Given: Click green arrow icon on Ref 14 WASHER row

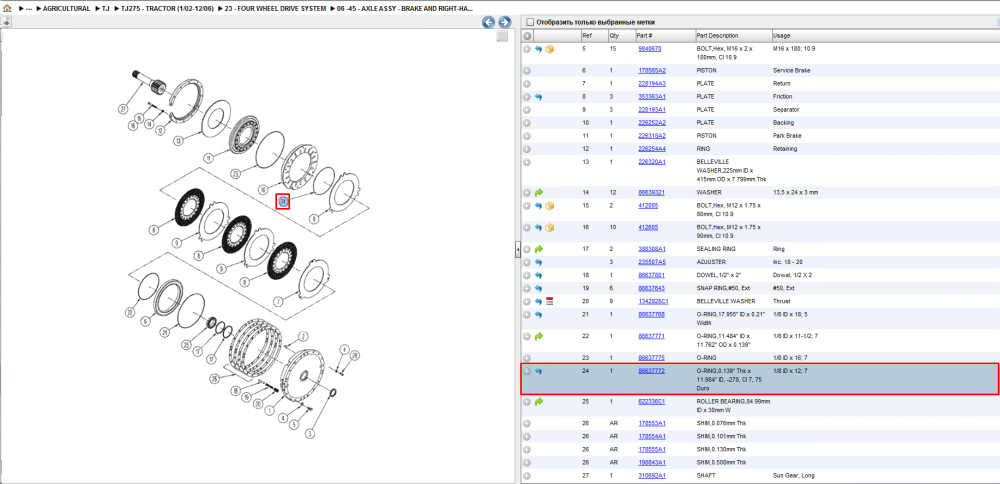Looking at the screenshot, I should [538, 192].
